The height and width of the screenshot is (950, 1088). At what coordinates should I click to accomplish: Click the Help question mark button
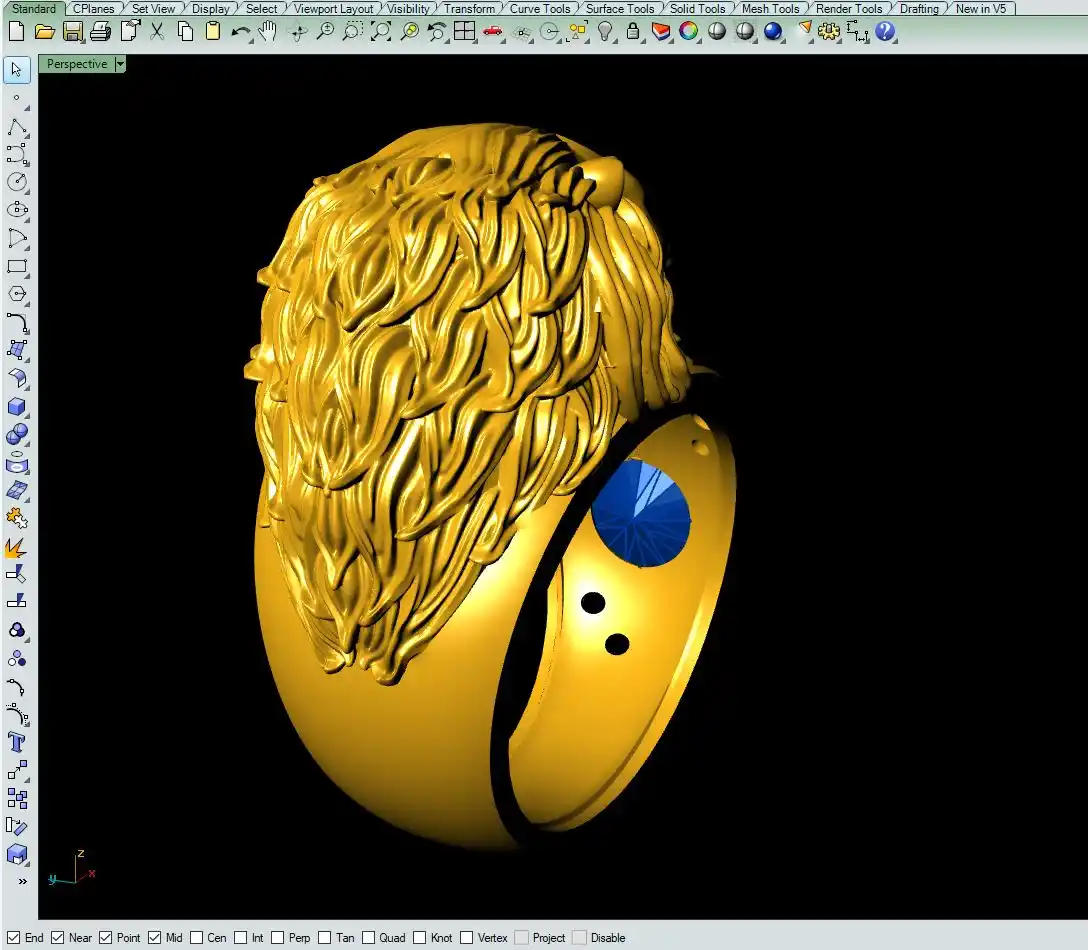(885, 31)
